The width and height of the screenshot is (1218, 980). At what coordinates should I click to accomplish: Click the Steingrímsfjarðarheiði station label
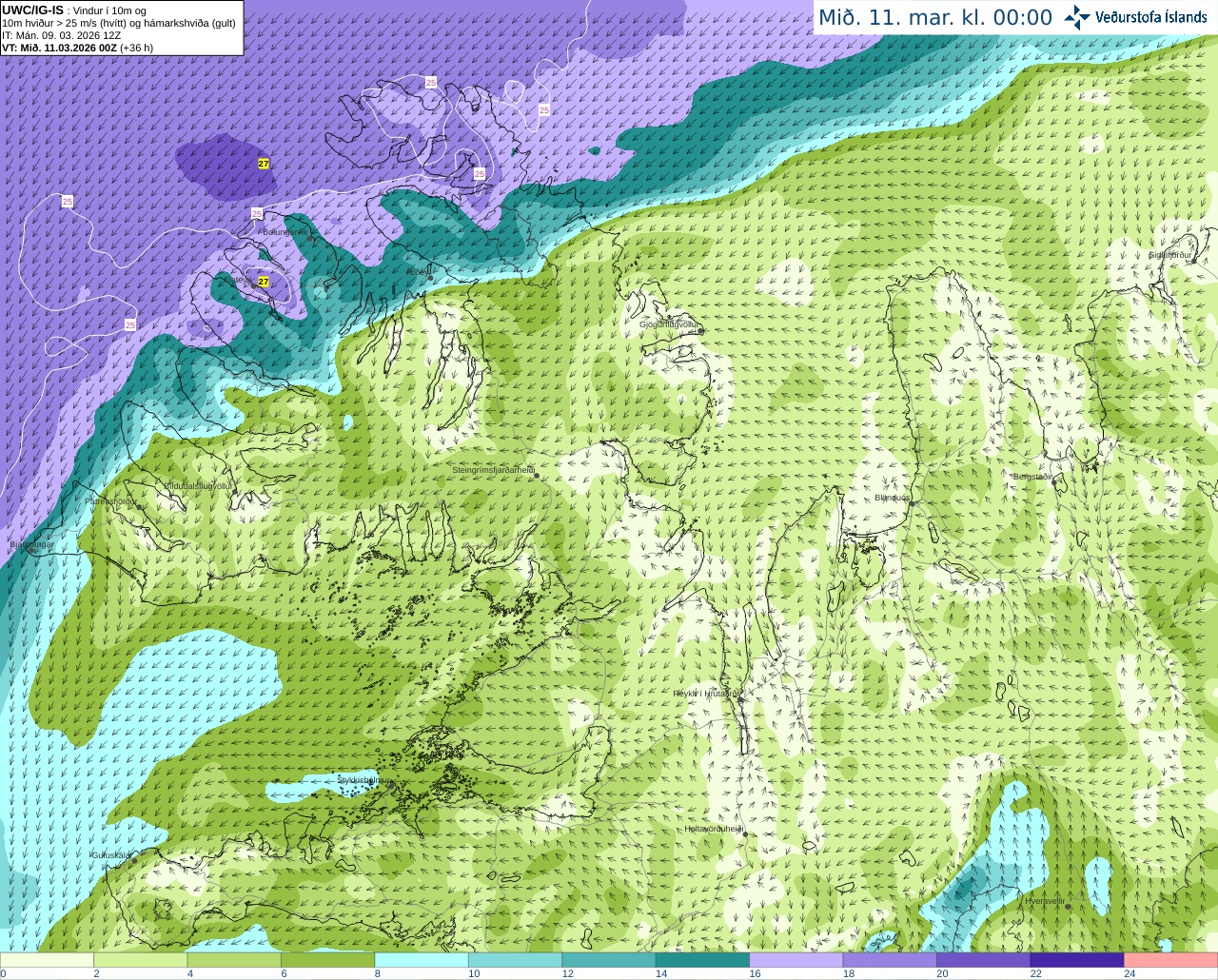493,470
